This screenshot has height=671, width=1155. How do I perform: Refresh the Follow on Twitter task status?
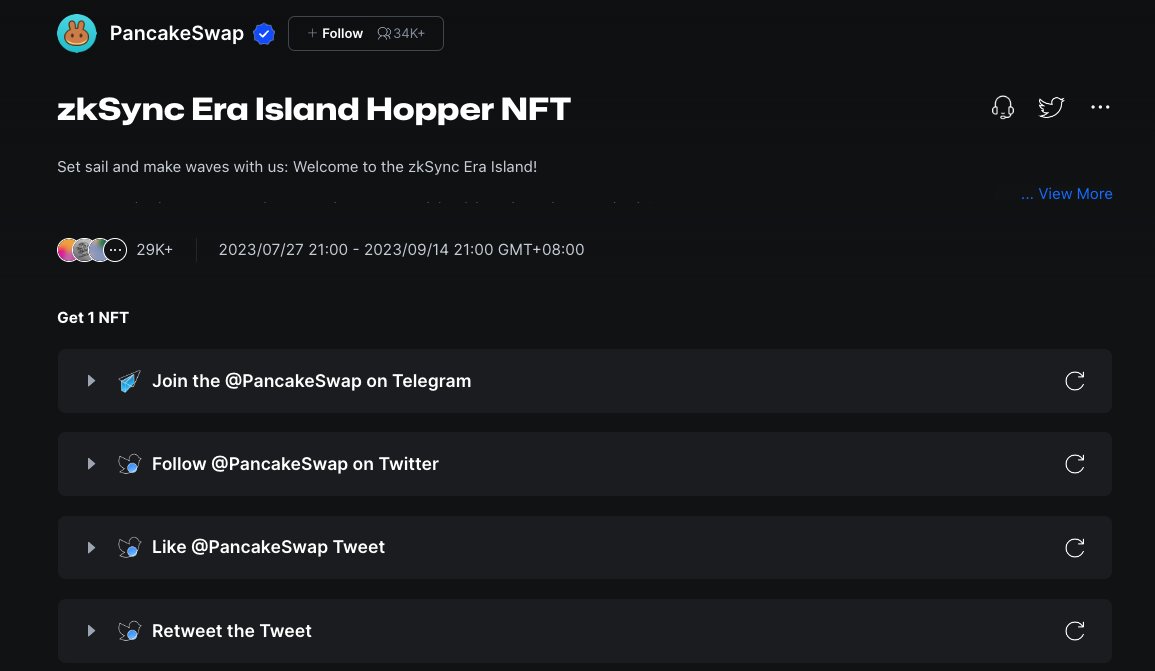pyautogui.click(x=1075, y=464)
